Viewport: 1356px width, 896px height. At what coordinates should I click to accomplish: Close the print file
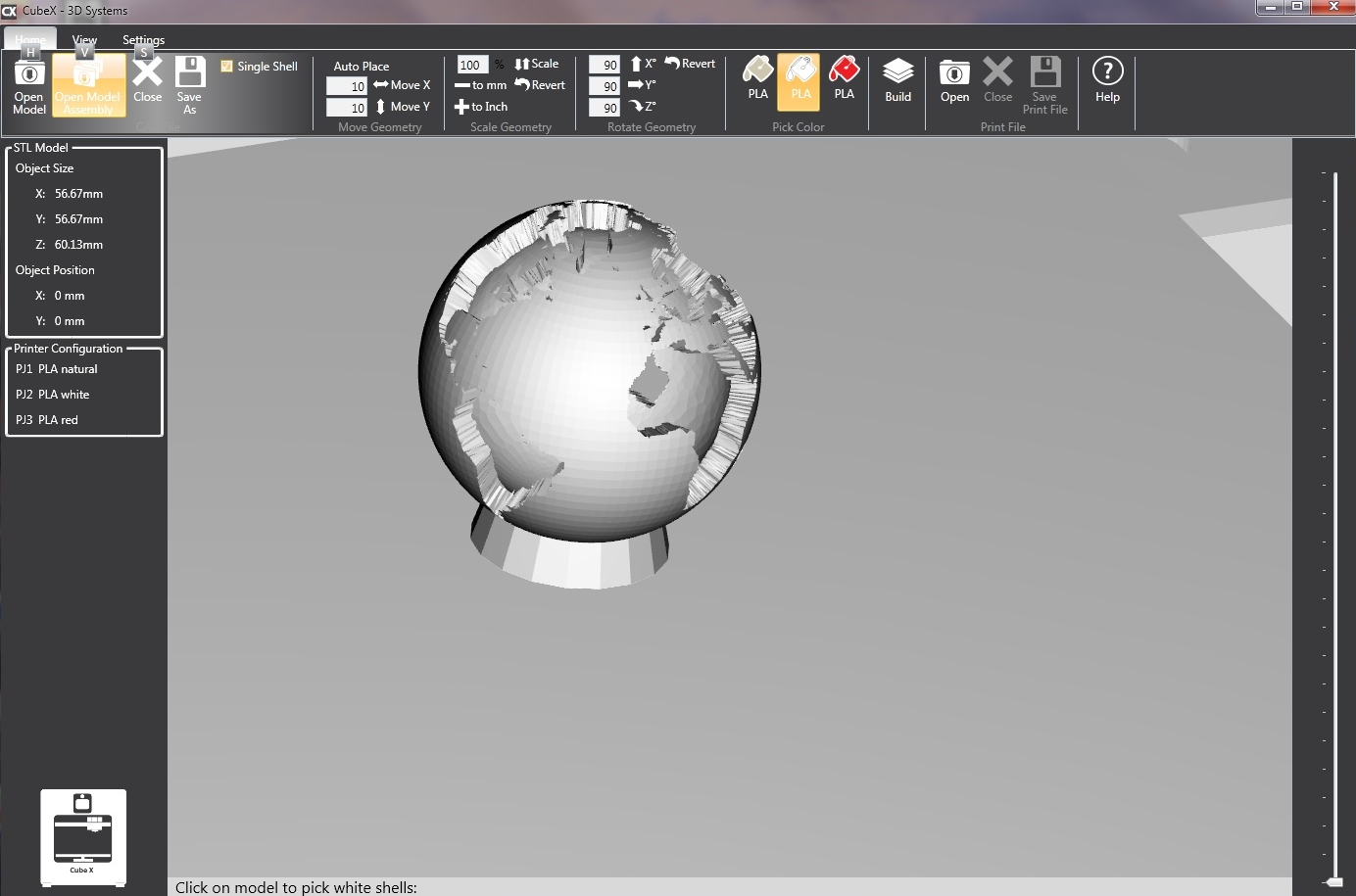click(x=997, y=80)
